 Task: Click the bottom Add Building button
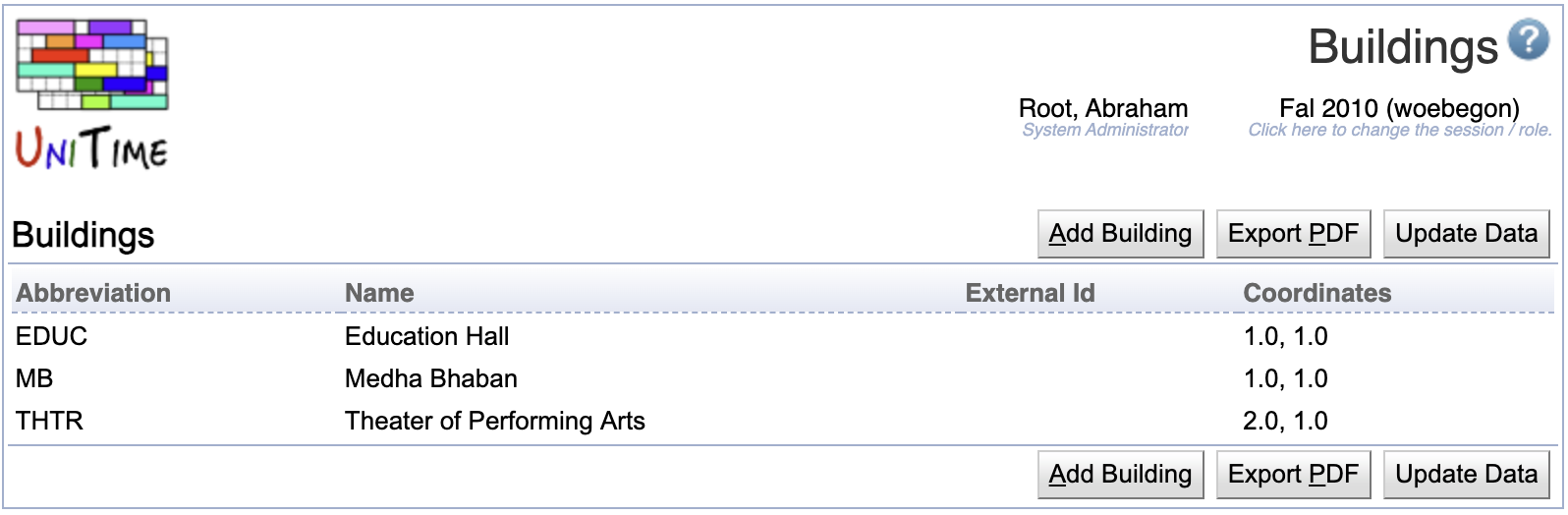(1120, 475)
